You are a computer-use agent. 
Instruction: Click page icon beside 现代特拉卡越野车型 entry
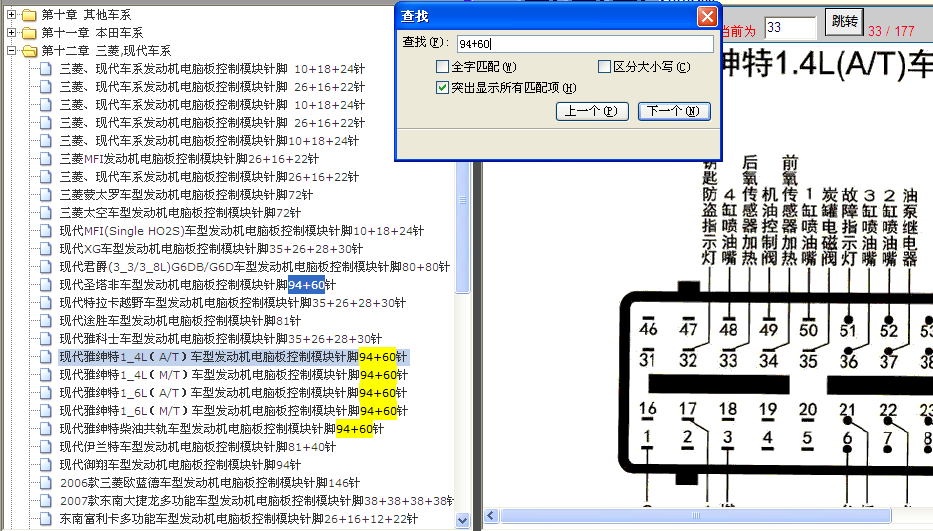coord(45,303)
